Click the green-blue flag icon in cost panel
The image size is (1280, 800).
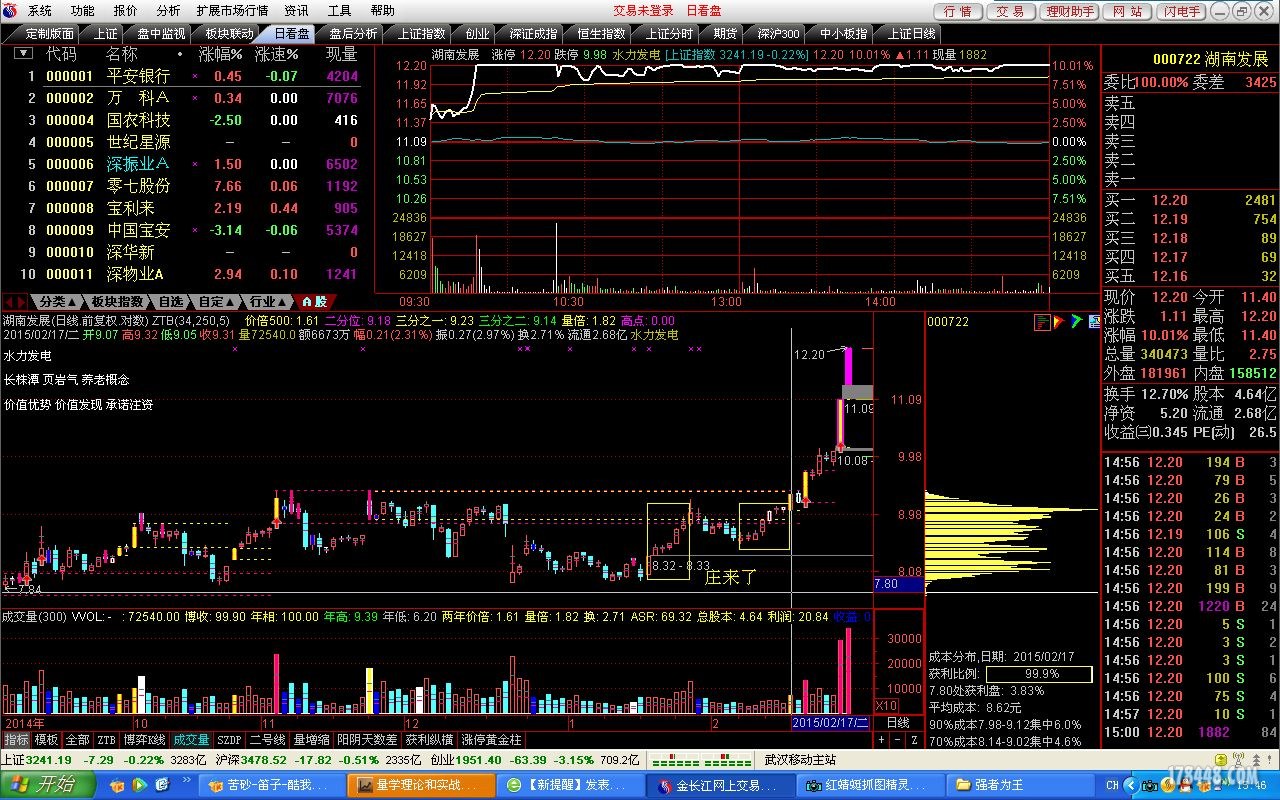click(x=1076, y=321)
